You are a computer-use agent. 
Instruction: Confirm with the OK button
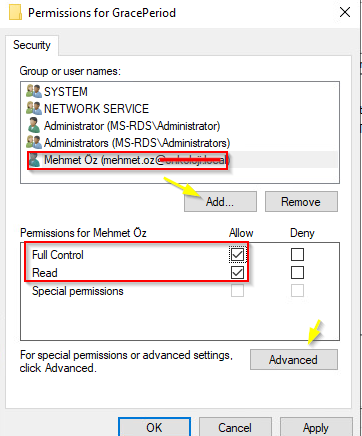pyautogui.click(x=154, y=427)
